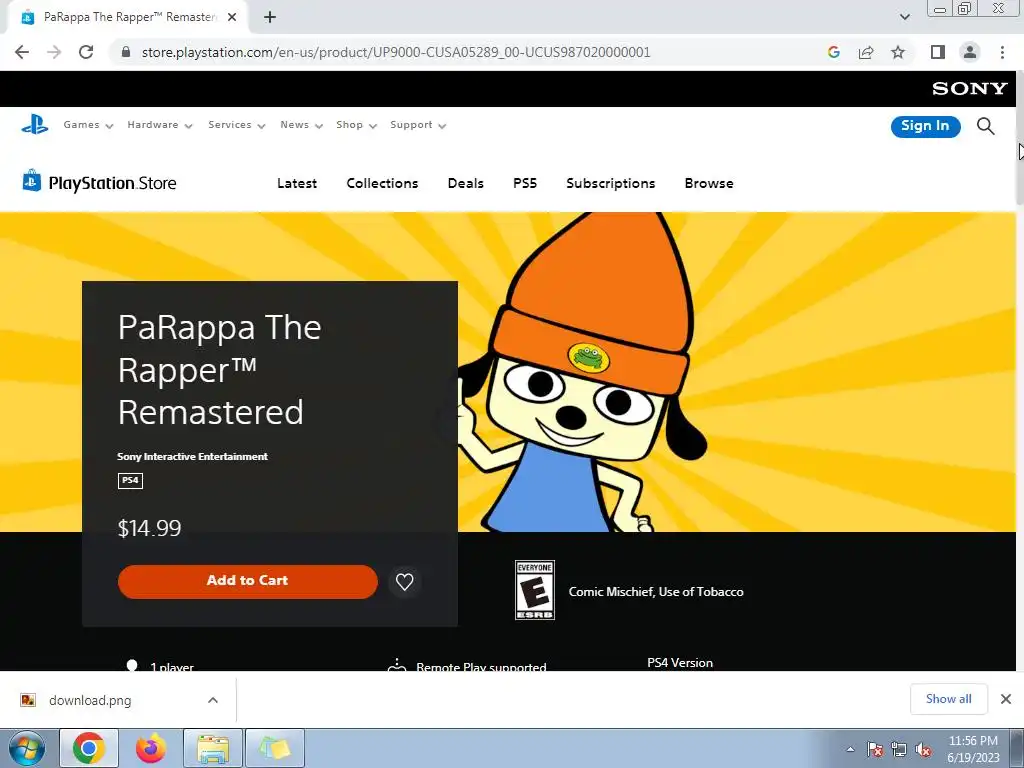The image size is (1024, 768).
Task: Click the PS4 Version label
Action: tap(680, 662)
